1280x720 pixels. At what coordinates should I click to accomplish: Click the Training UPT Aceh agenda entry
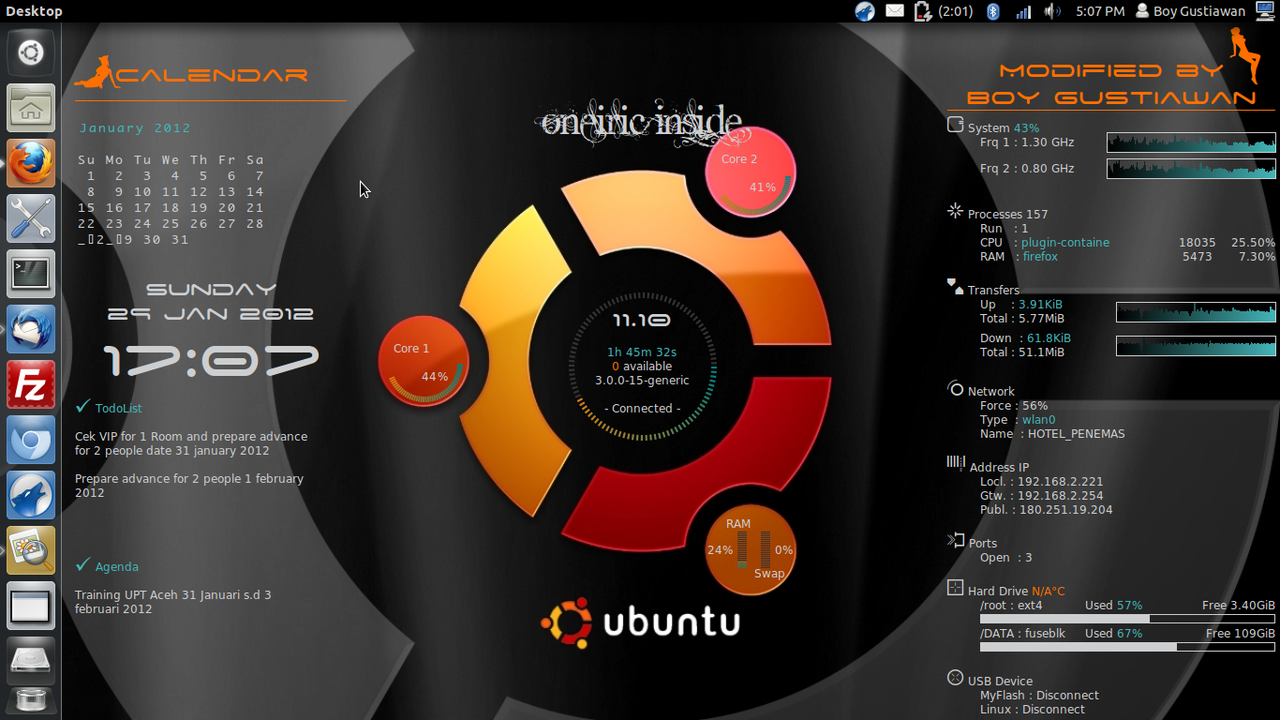click(x=173, y=601)
